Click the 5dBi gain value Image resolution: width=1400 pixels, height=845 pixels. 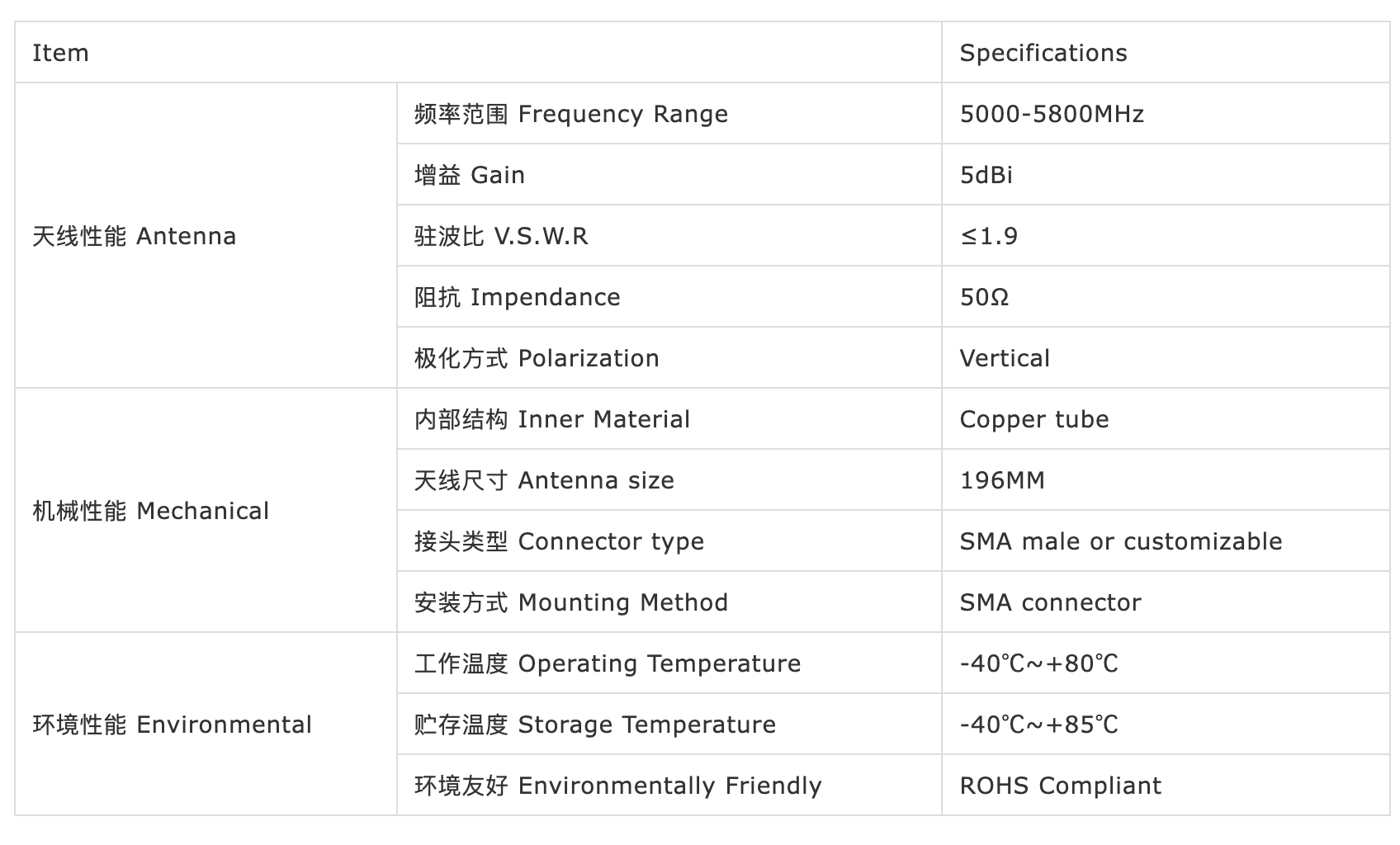986,175
